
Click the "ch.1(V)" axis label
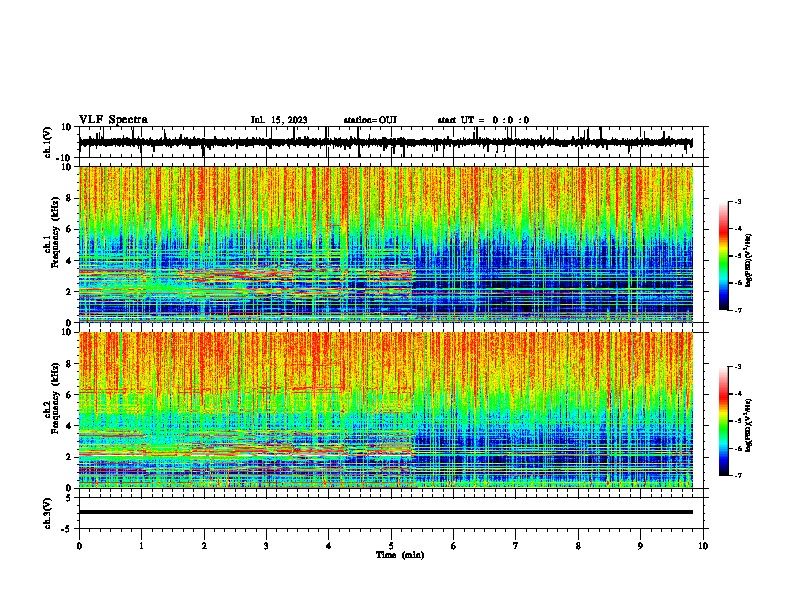pyautogui.click(x=47, y=142)
